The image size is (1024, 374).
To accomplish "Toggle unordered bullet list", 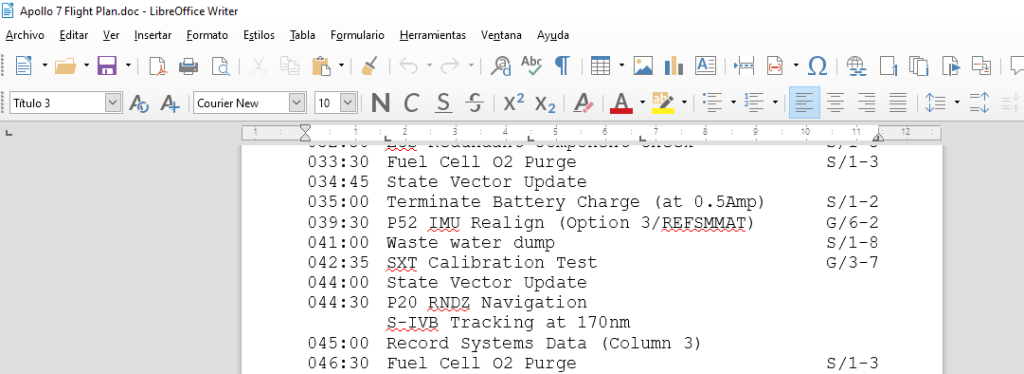I will tap(712, 102).
